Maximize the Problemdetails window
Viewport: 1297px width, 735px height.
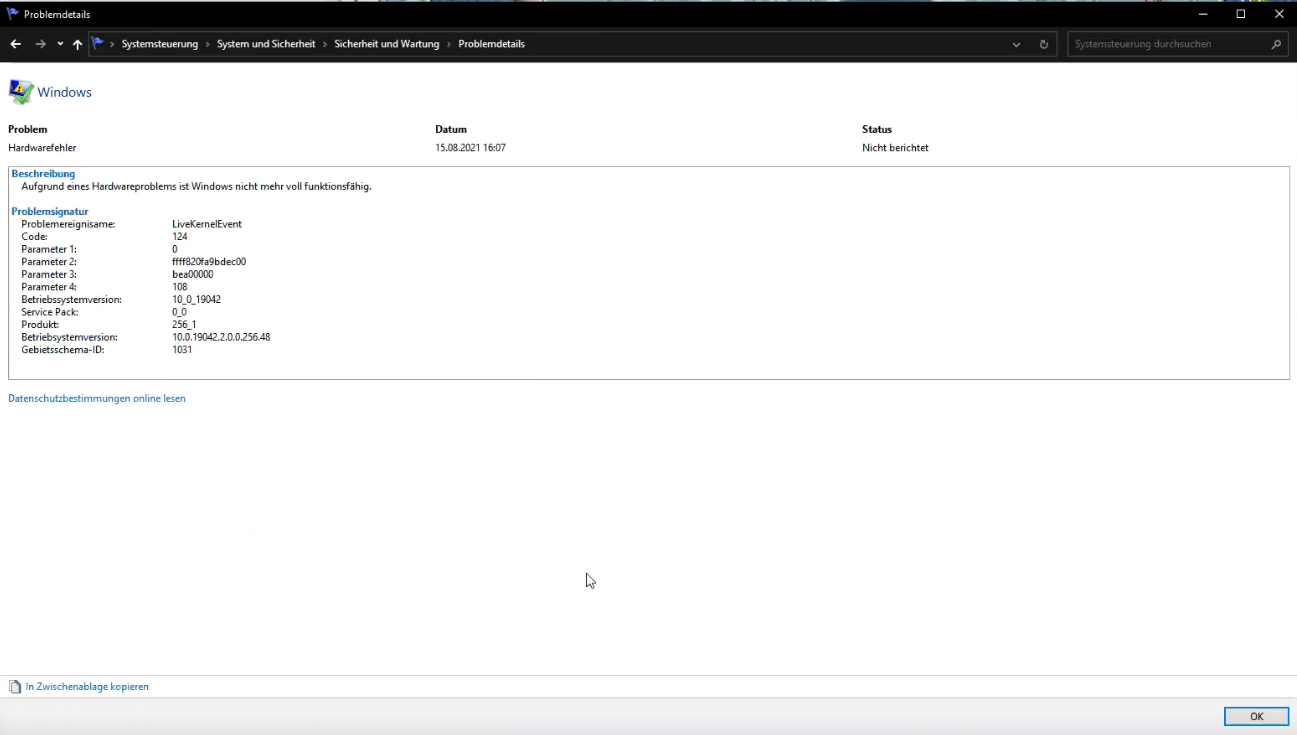point(1241,14)
